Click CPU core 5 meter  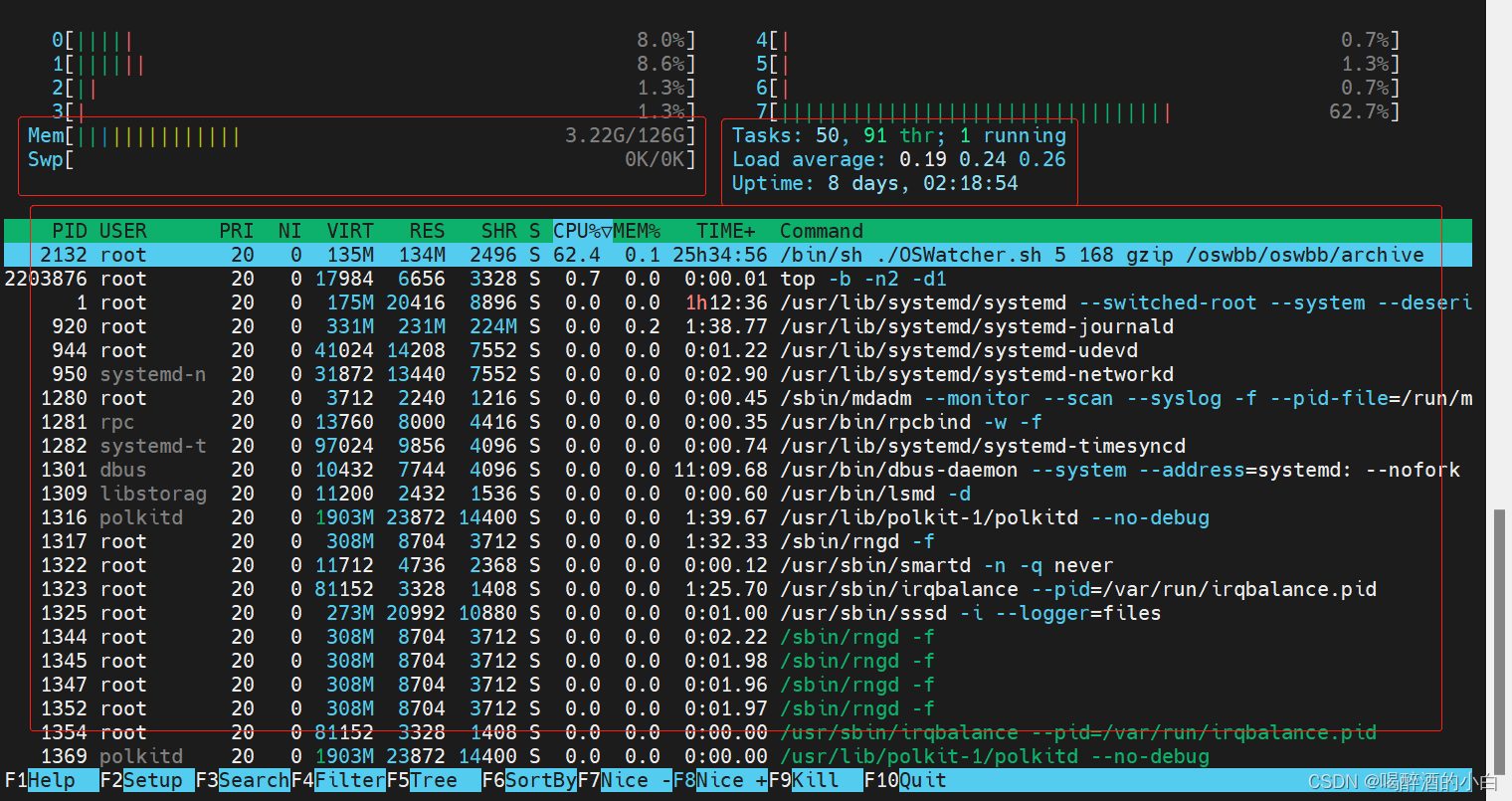point(1078,64)
